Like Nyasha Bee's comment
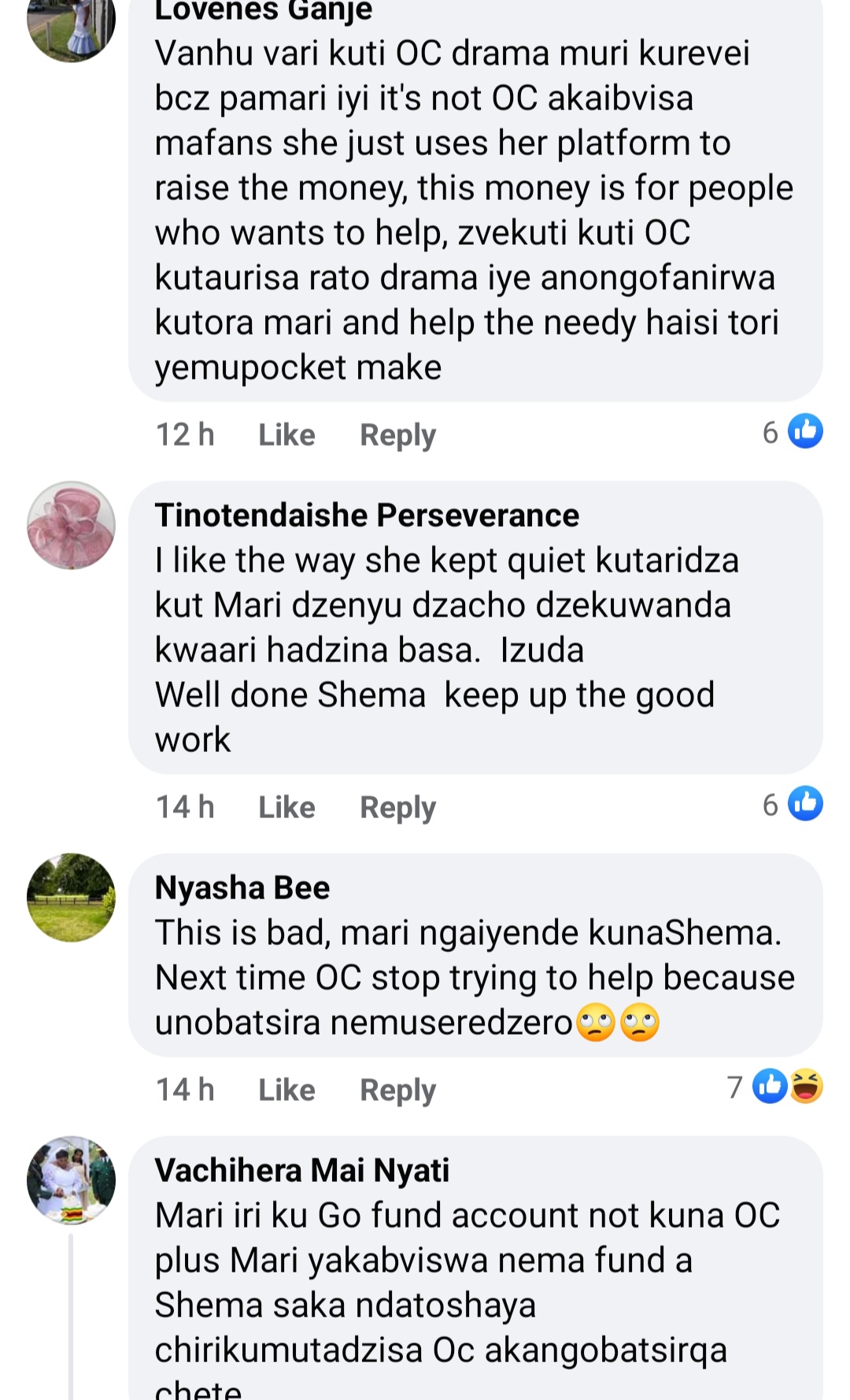This screenshot has width=850, height=1400. click(286, 1090)
